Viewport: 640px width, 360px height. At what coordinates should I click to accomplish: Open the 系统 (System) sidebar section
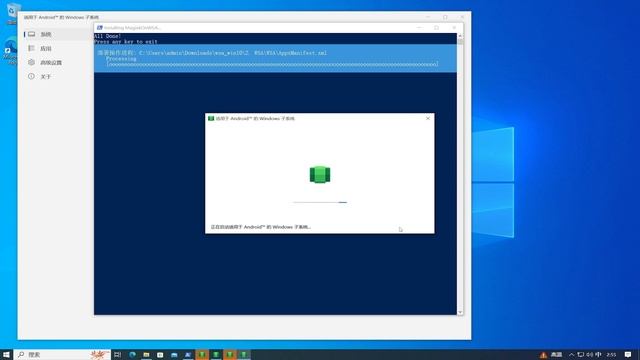click(58, 34)
